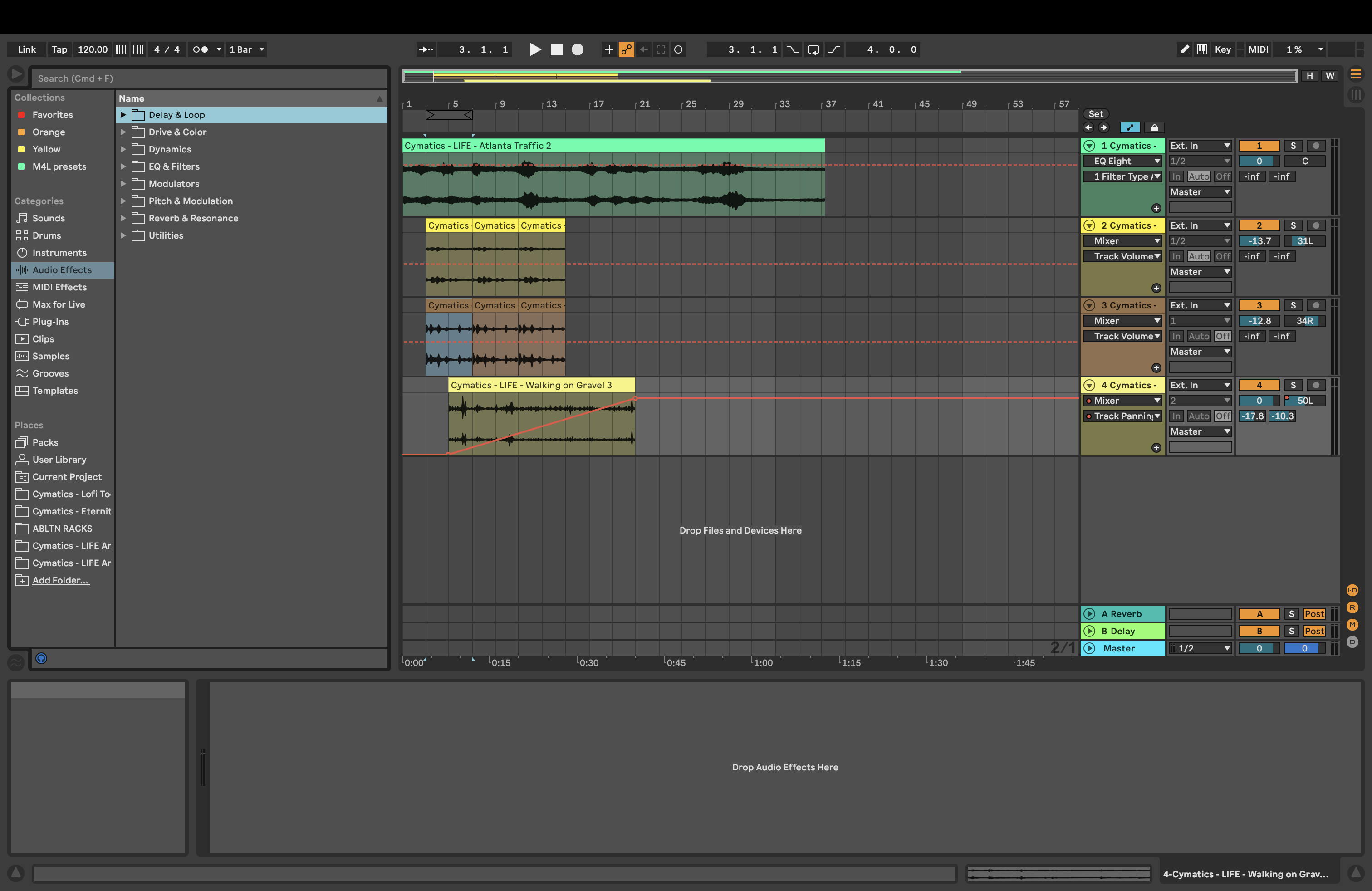Image resolution: width=1372 pixels, height=891 pixels.
Task: Click the Stop button in the transport
Action: point(556,49)
